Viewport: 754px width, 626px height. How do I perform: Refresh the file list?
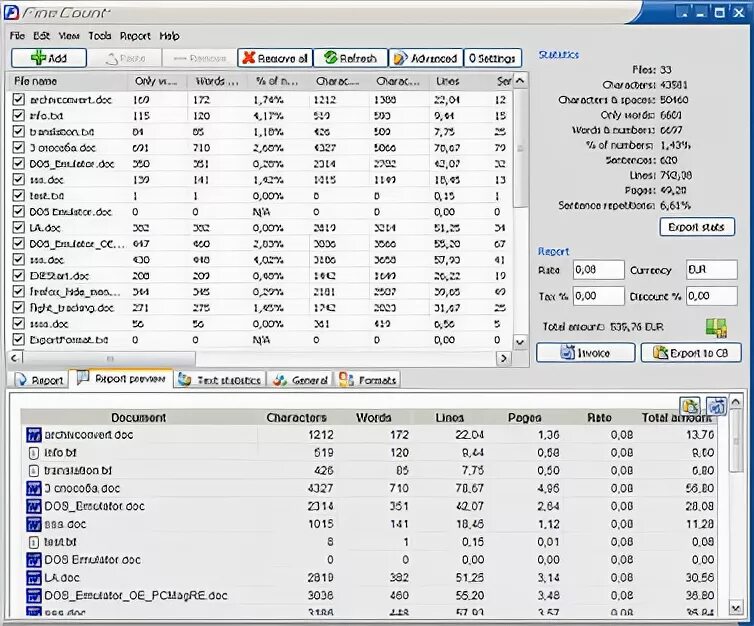tap(351, 58)
